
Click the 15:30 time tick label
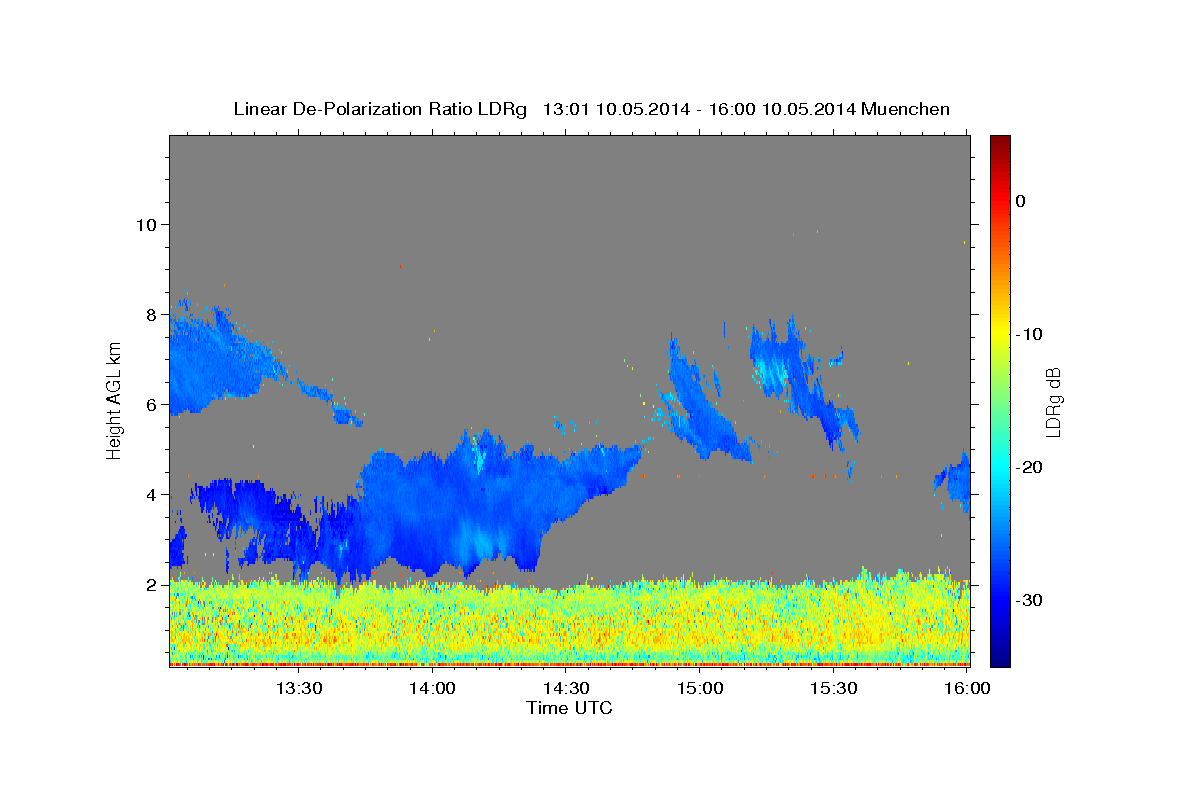click(833, 688)
